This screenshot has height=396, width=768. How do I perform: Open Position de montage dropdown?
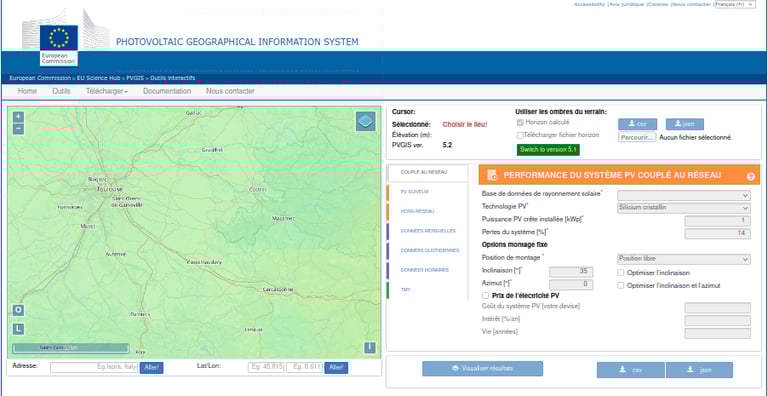click(x=684, y=259)
